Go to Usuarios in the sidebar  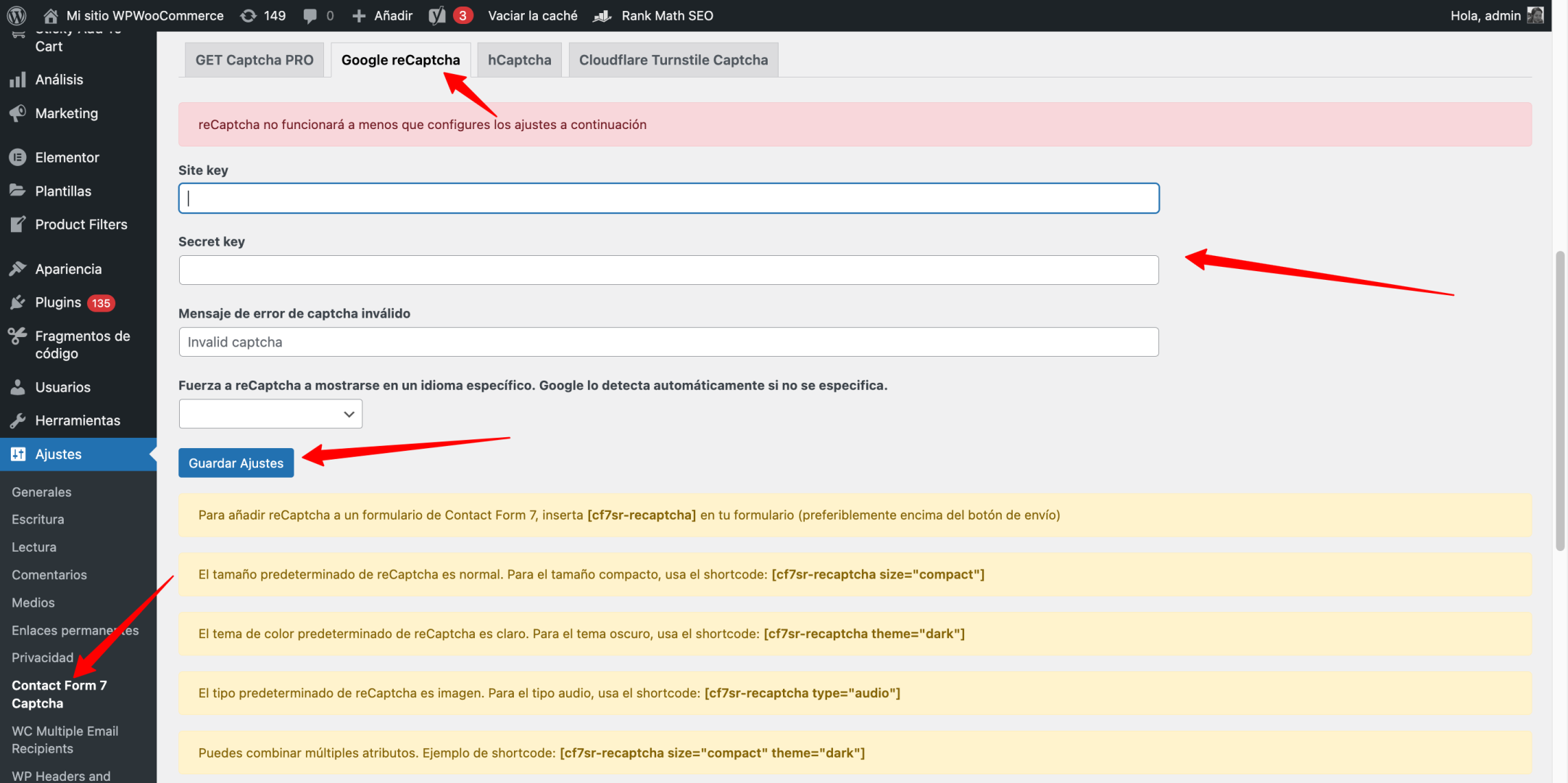coord(63,387)
